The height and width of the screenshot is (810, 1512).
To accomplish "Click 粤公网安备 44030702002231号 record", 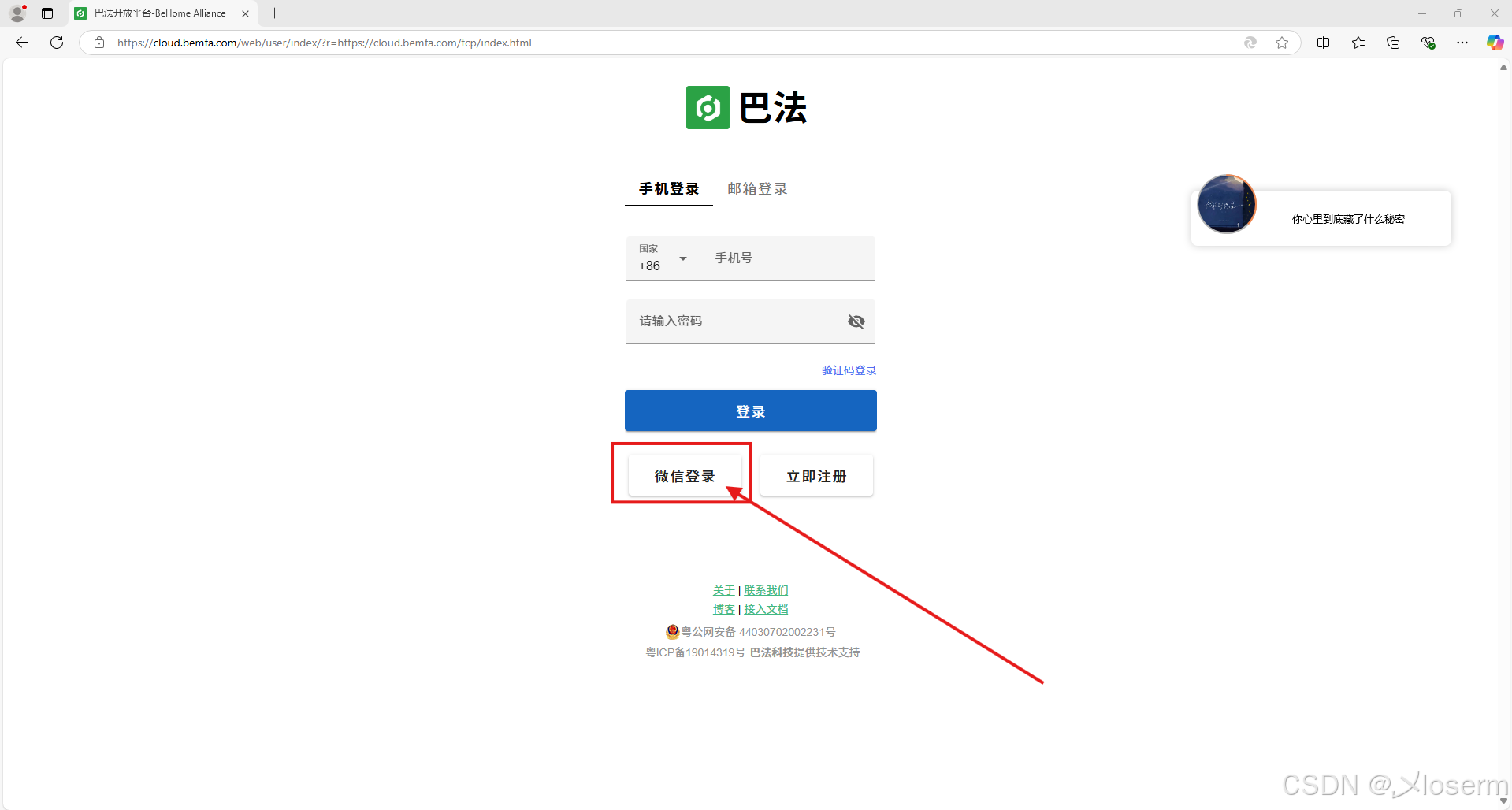I will (751, 632).
